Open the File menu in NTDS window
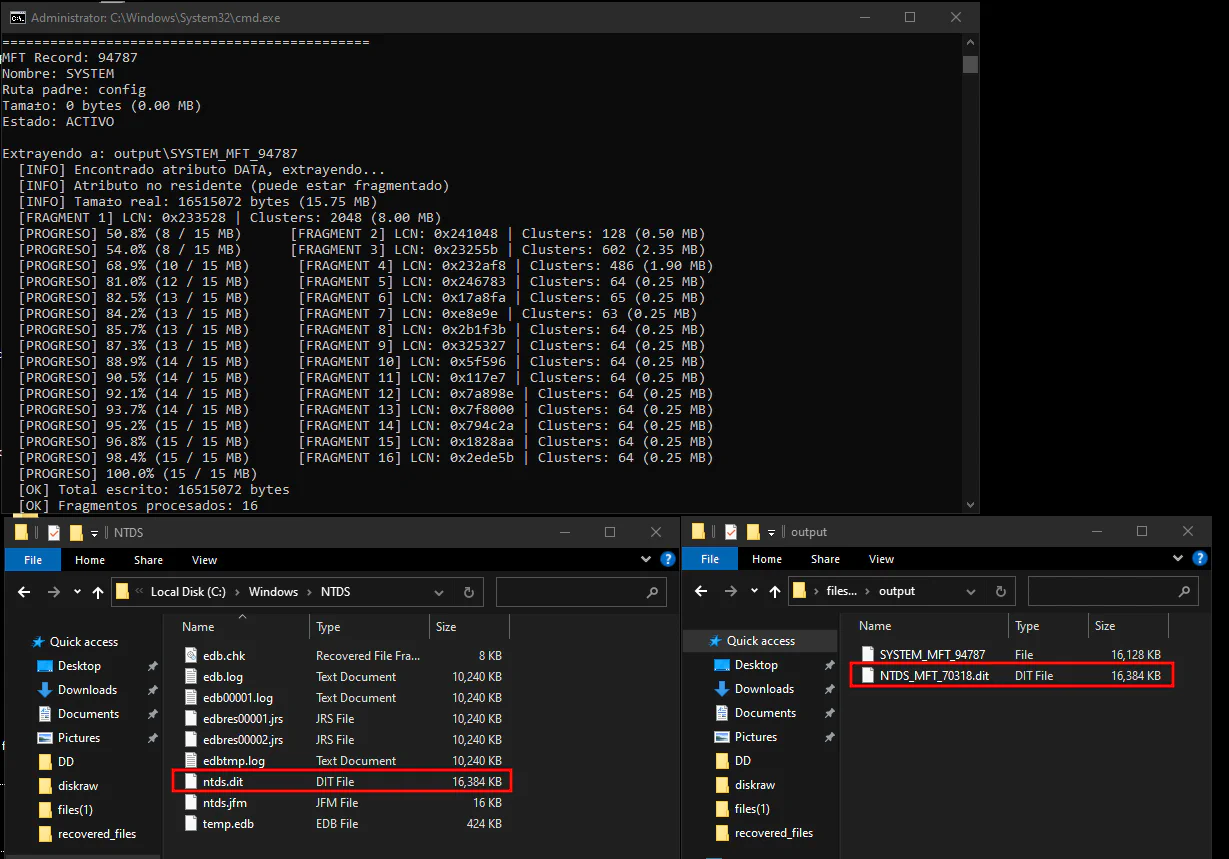1229x859 pixels. tap(33, 560)
